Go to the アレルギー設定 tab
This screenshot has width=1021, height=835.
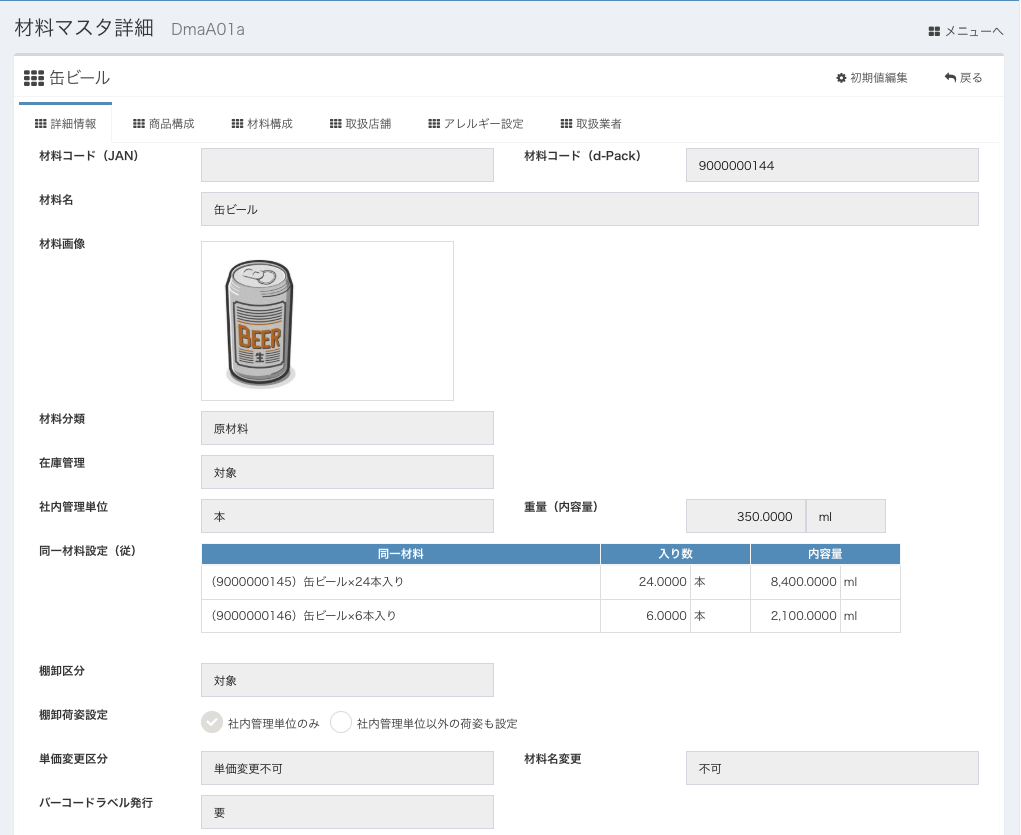pos(475,124)
